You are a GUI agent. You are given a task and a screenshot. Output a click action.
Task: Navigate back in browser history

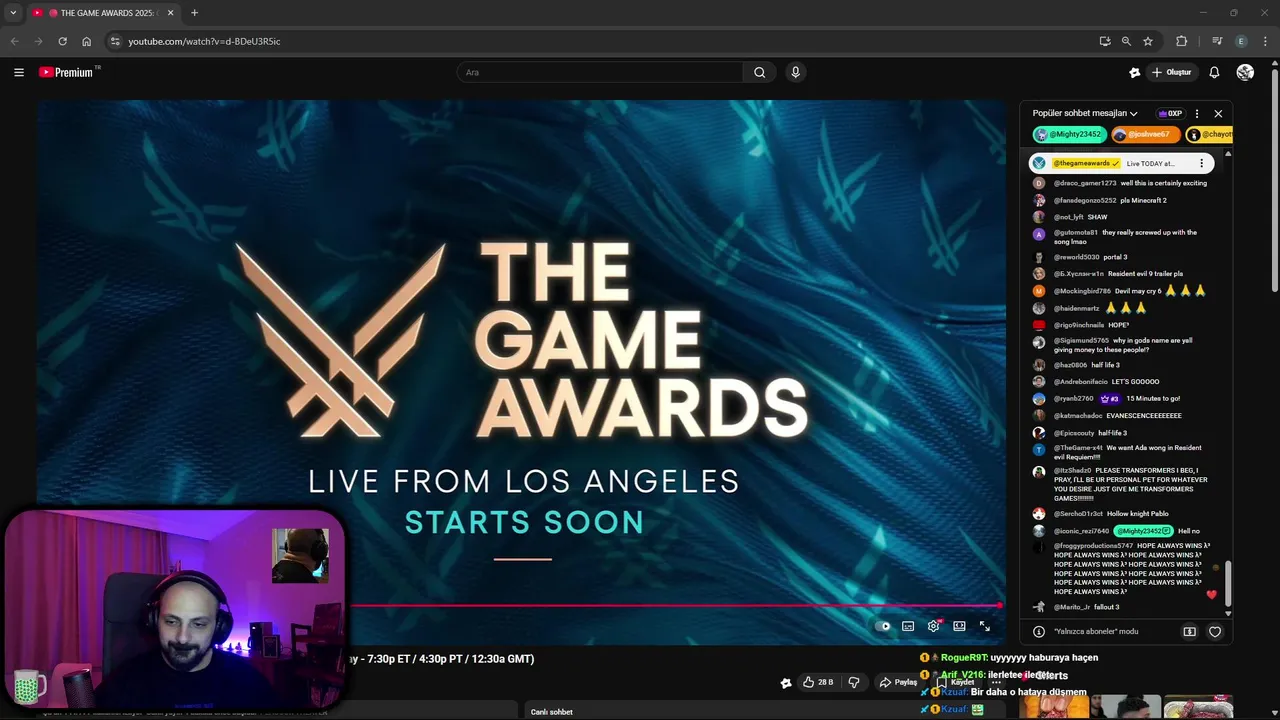coord(14,41)
